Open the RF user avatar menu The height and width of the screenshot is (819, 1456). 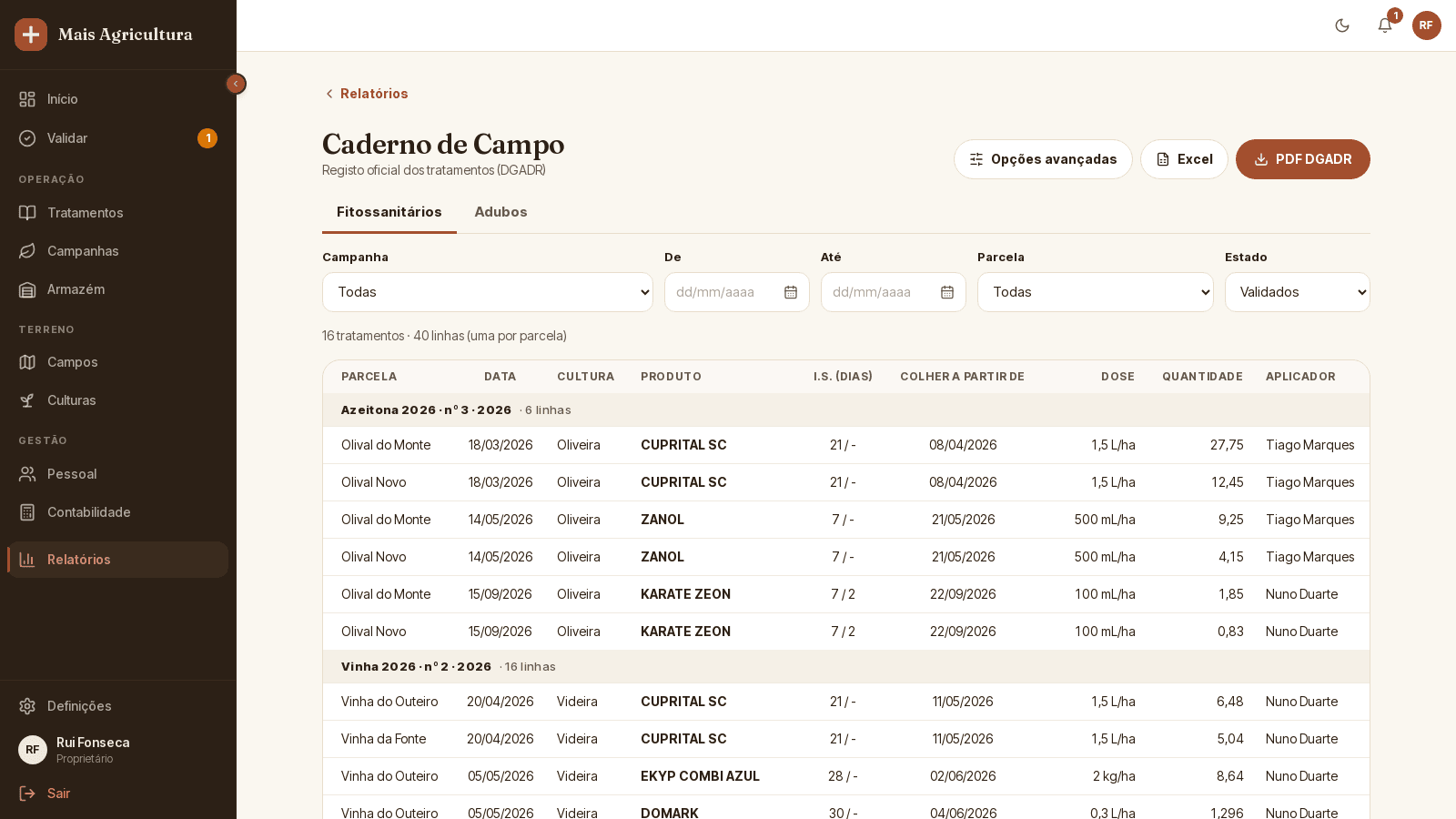click(1427, 25)
